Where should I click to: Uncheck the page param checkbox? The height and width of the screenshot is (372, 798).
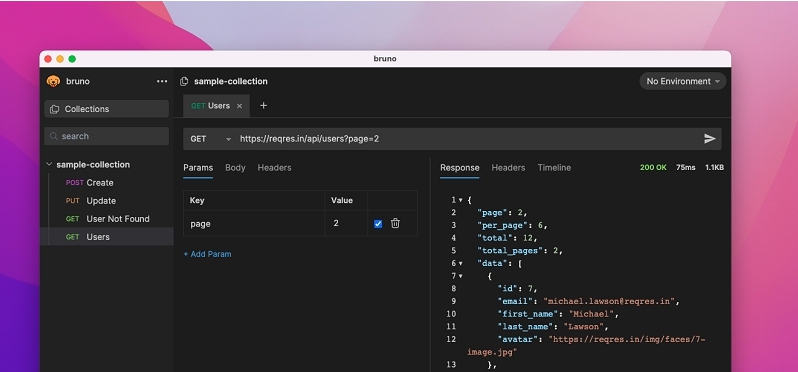click(x=378, y=223)
